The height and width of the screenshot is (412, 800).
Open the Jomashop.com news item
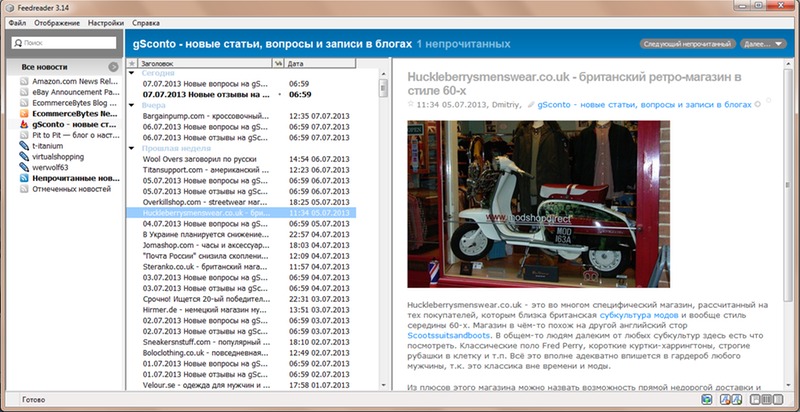241,245
